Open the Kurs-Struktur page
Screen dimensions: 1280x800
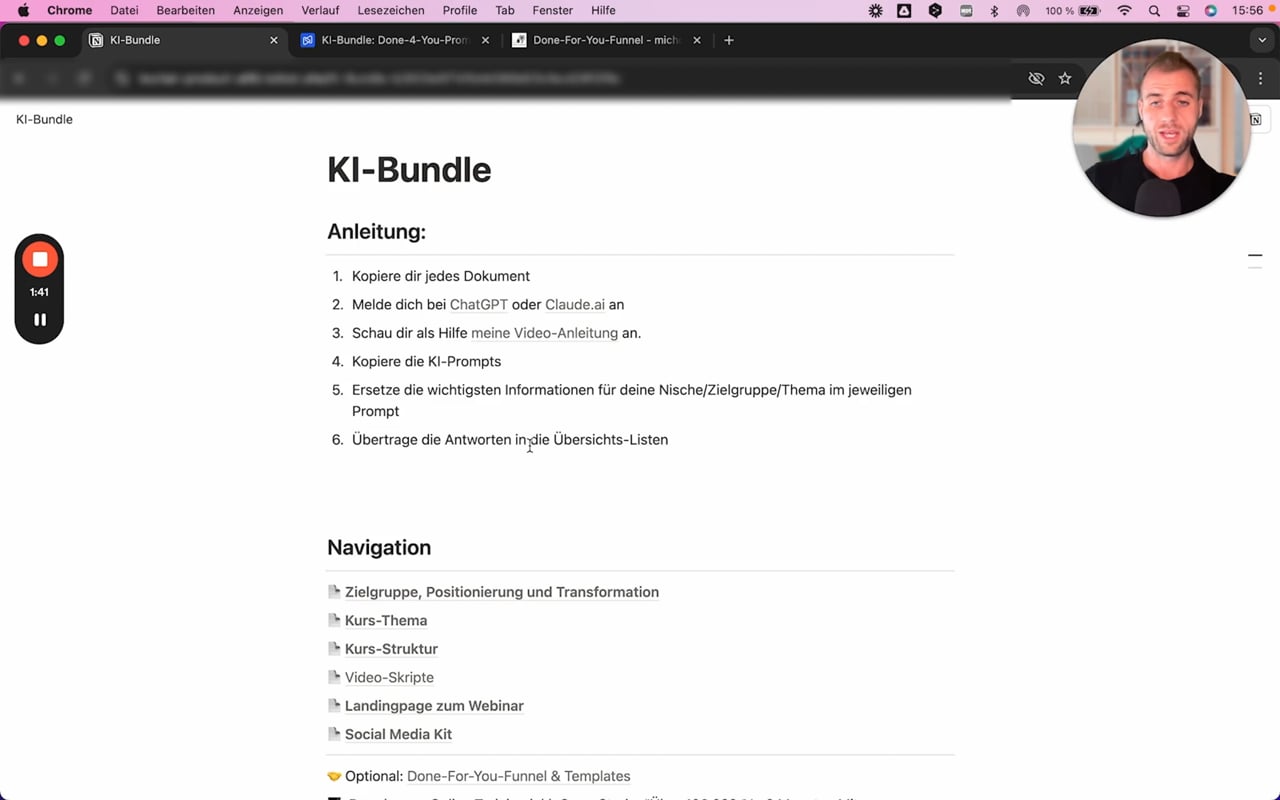[391, 649]
